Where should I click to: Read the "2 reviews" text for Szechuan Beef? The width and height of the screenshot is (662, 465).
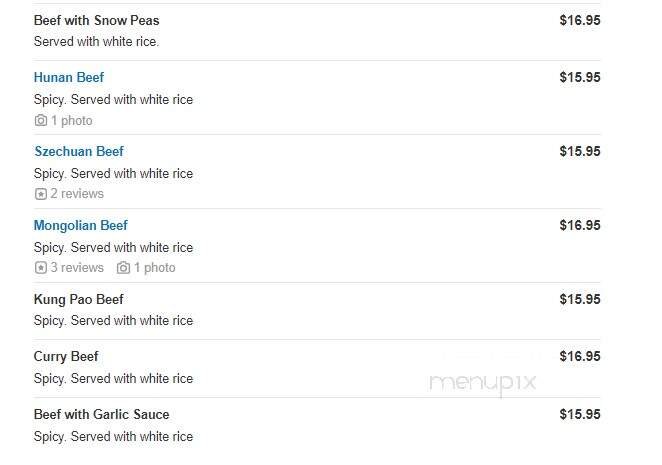click(77, 194)
